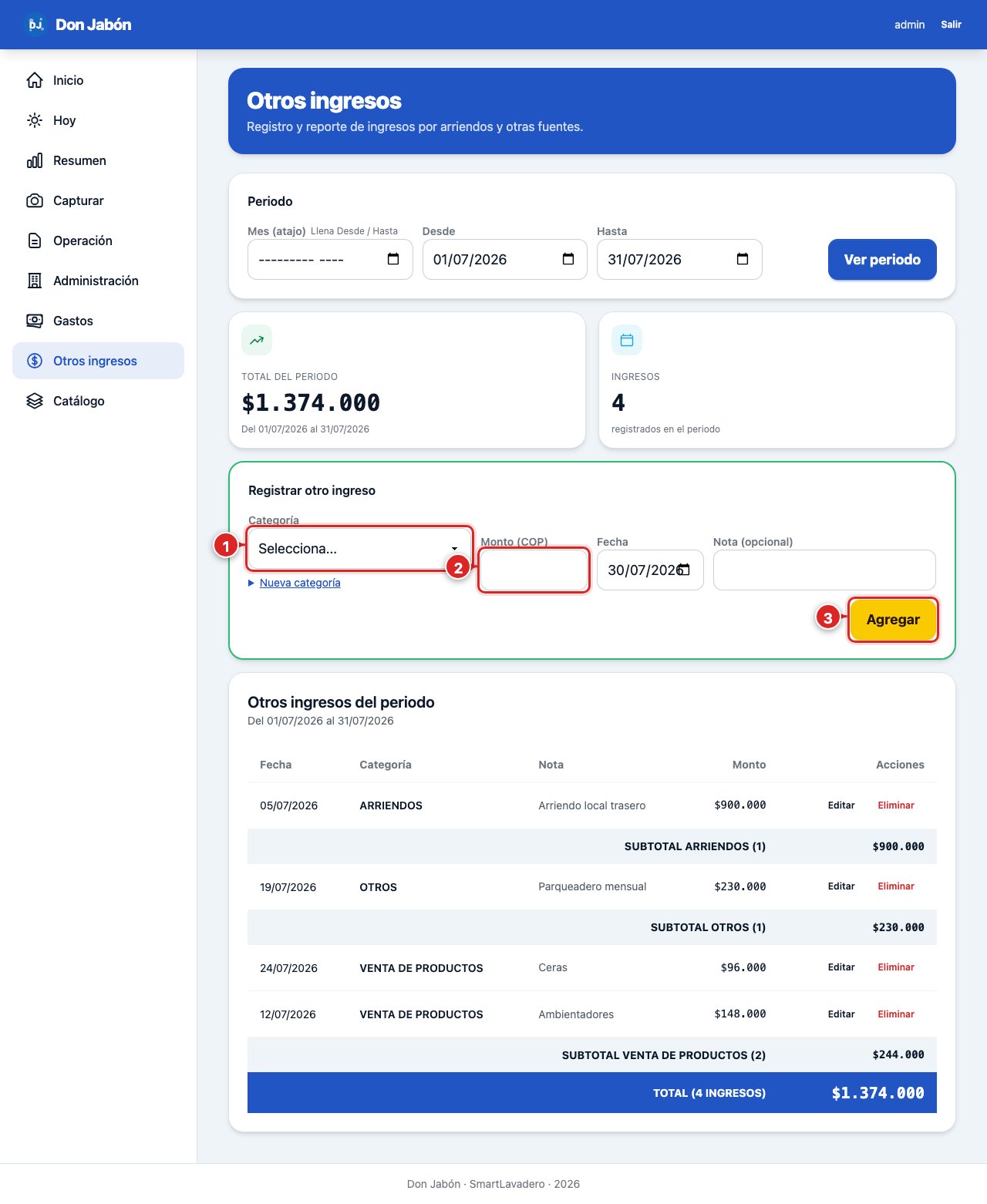Select Gastos in sidebar

98,321
